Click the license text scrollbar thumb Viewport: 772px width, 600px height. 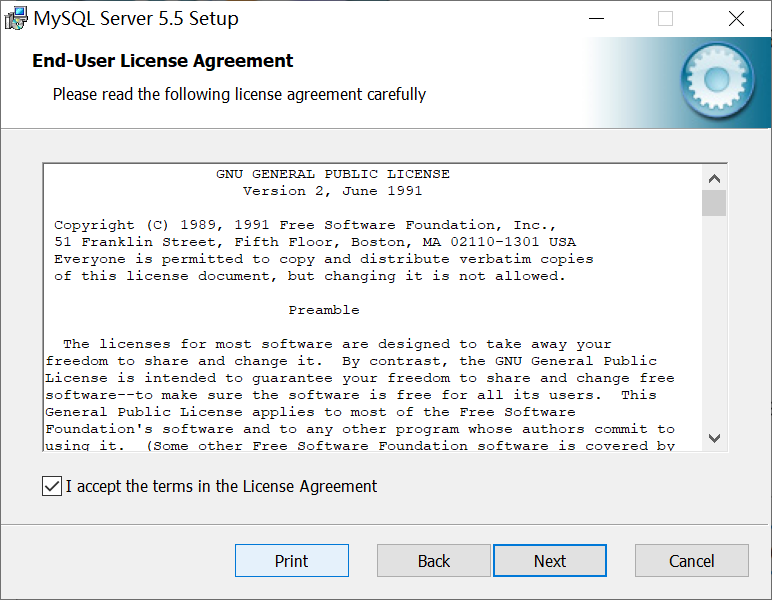click(714, 203)
